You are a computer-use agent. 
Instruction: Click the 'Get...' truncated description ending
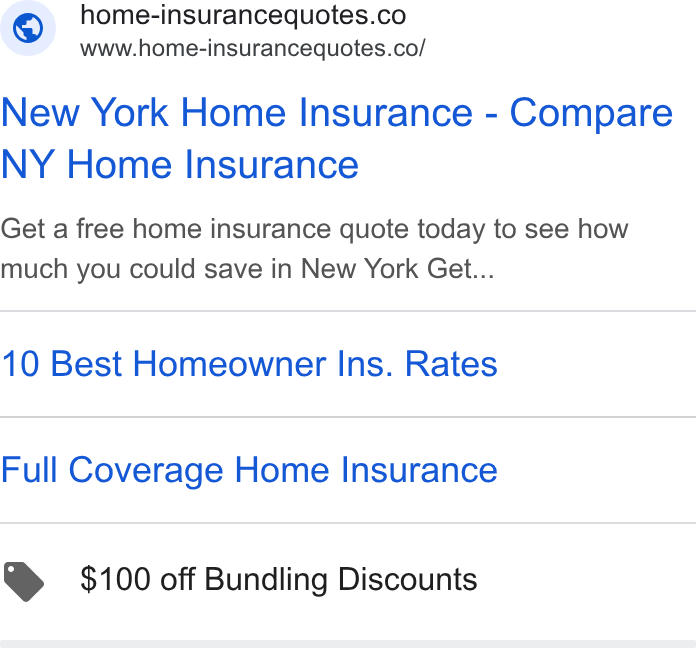pyautogui.click(x=460, y=269)
